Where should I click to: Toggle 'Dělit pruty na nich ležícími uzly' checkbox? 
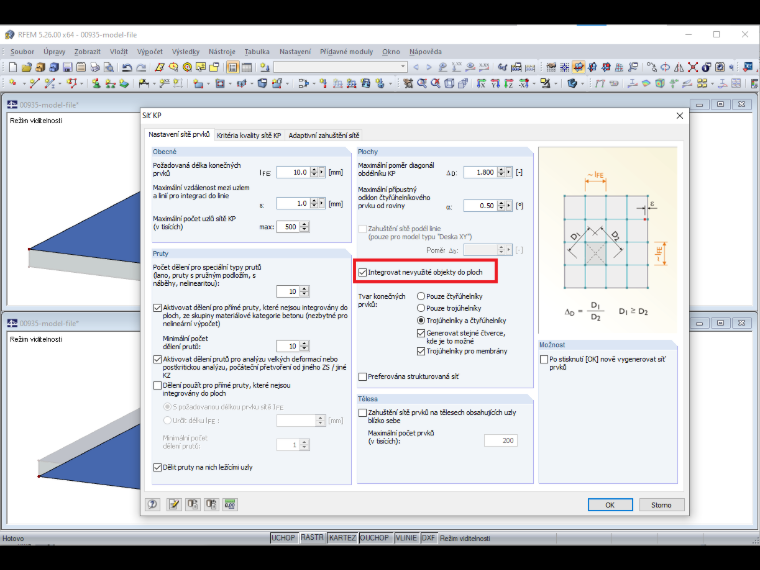click(157, 468)
